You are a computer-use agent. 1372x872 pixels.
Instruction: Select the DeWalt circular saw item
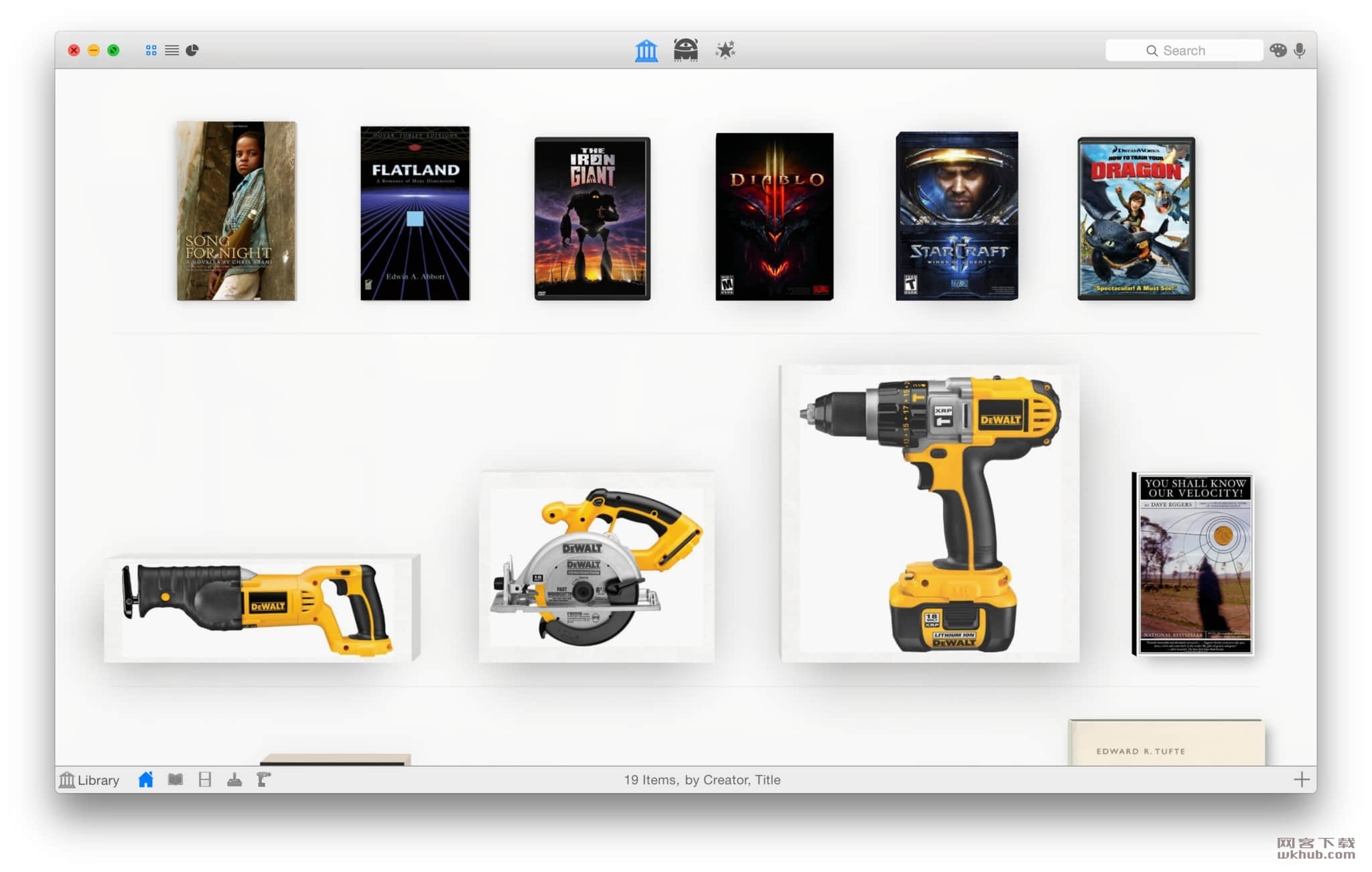(x=596, y=567)
